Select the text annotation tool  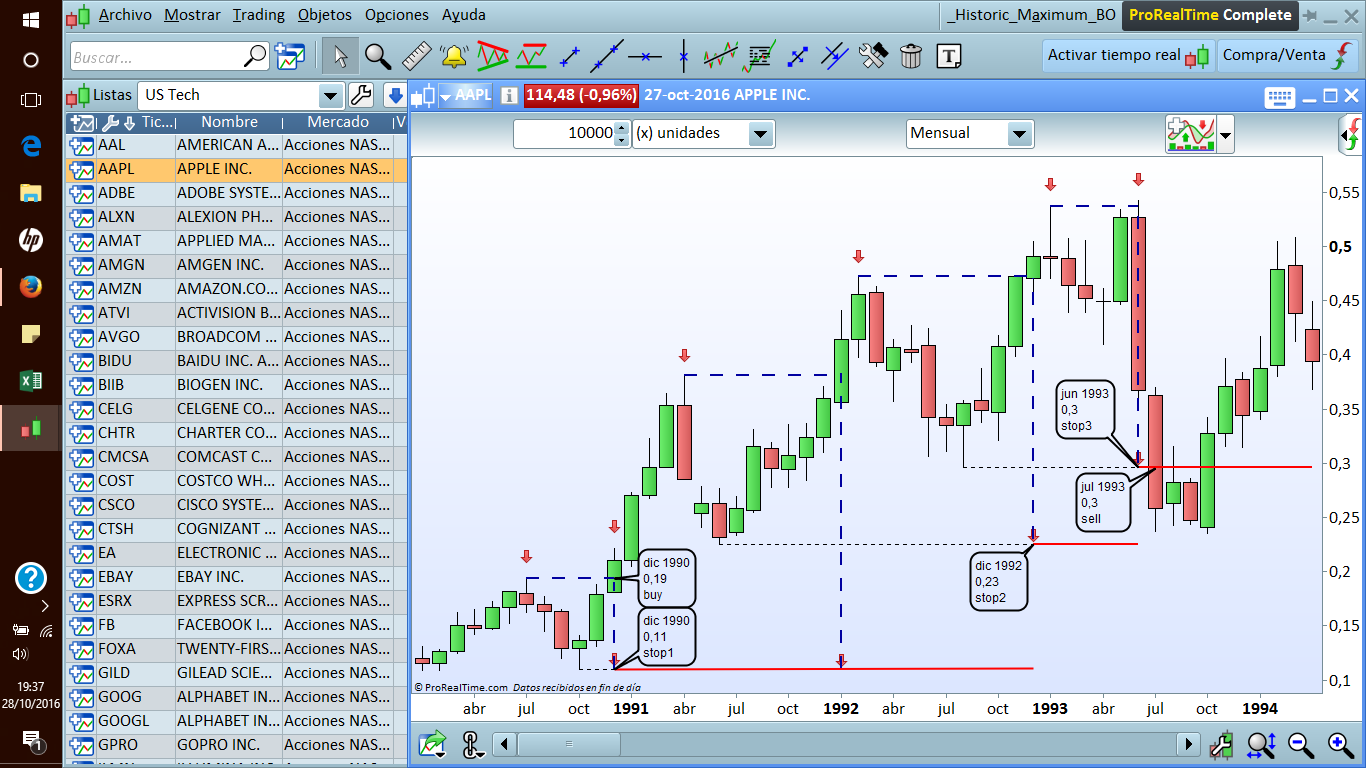[x=949, y=56]
